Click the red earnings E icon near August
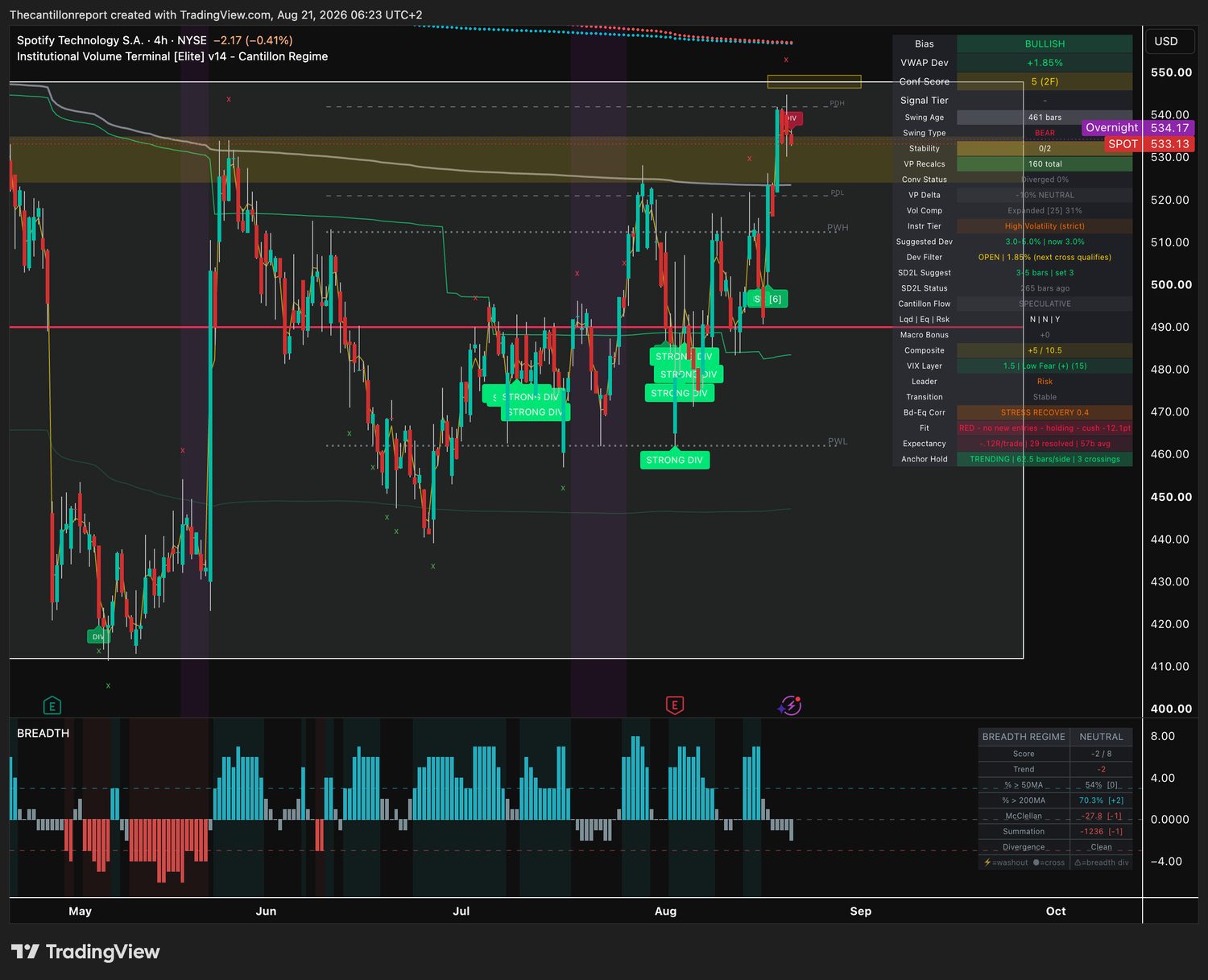This screenshot has height=980, width=1208. pos(675,705)
